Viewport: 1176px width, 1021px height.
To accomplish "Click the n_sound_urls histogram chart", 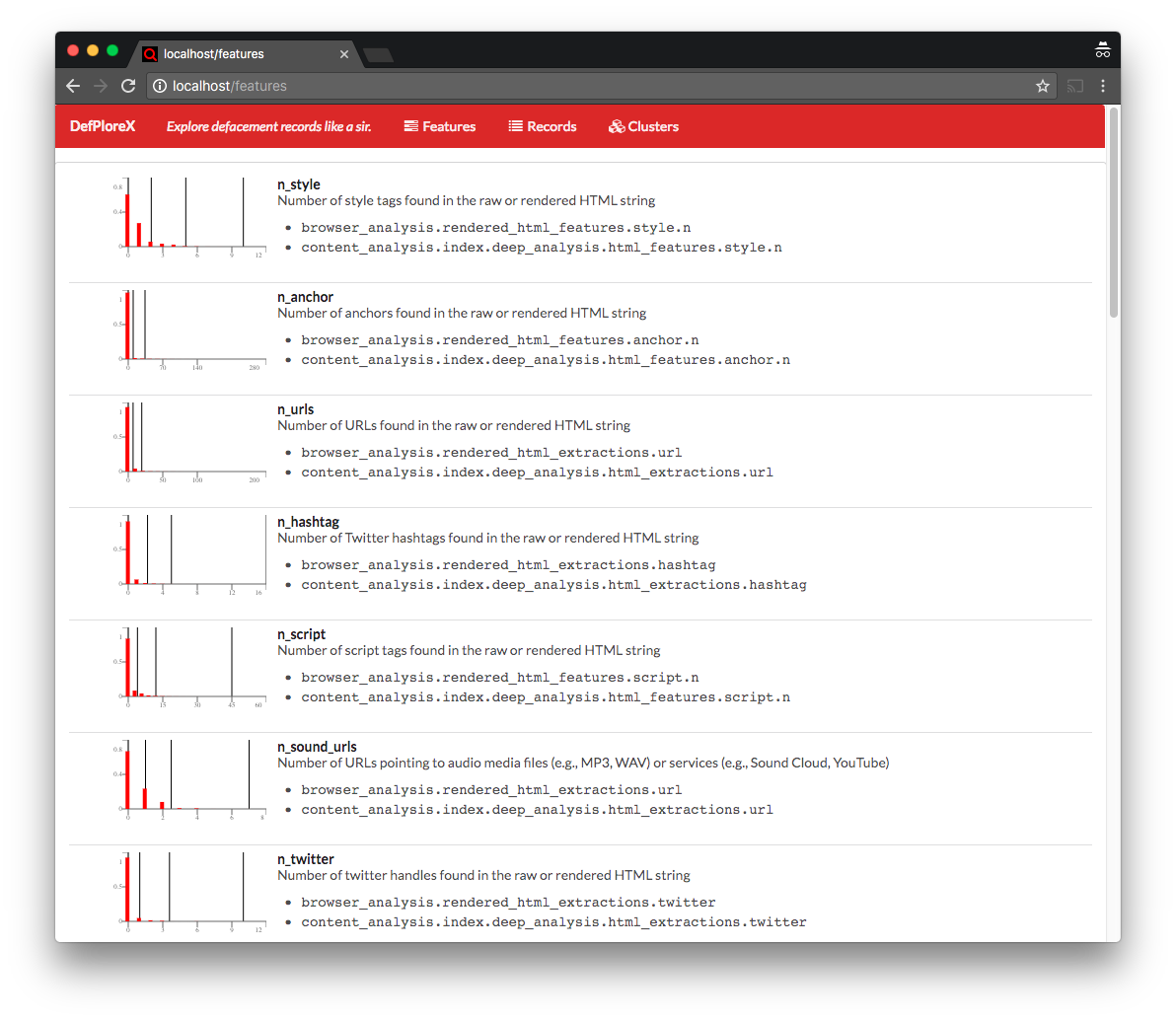I will coord(188,780).
